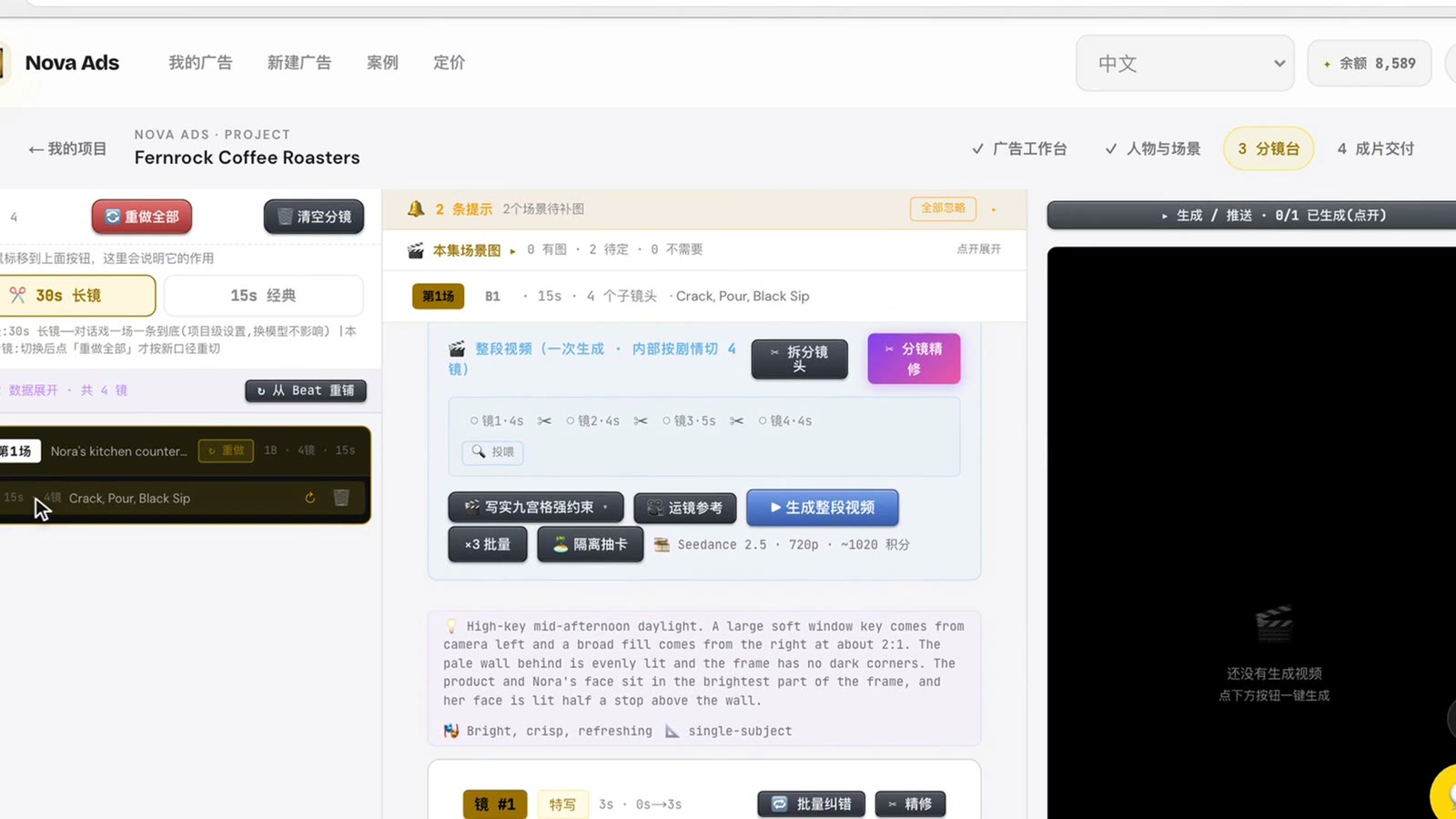The height and width of the screenshot is (819, 1456).
Task: Click the scissors between 镜1 and 镜2
Action: (x=544, y=421)
